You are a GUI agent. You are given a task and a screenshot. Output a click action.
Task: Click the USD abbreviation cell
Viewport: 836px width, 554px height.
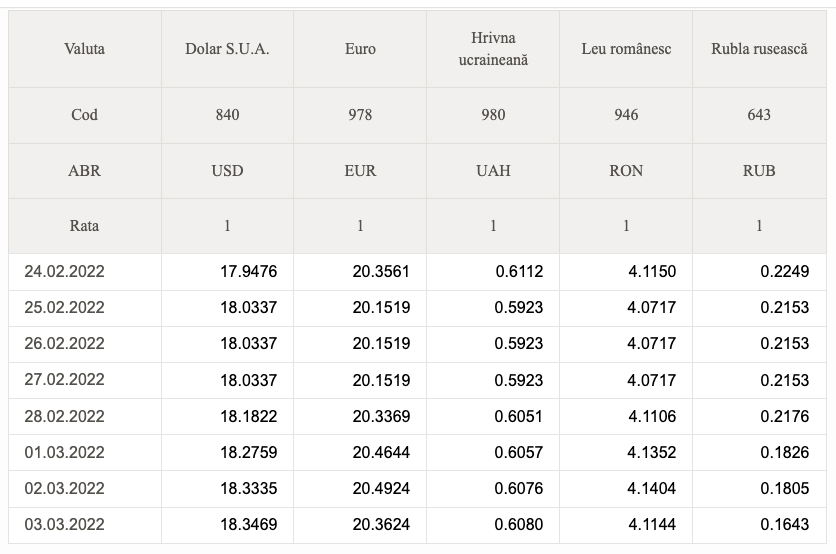[227, 170]
